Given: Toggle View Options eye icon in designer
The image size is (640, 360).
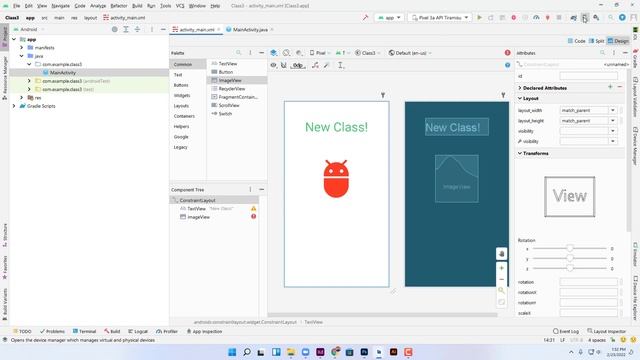Looking at the screenshot, I should (273, 65).
